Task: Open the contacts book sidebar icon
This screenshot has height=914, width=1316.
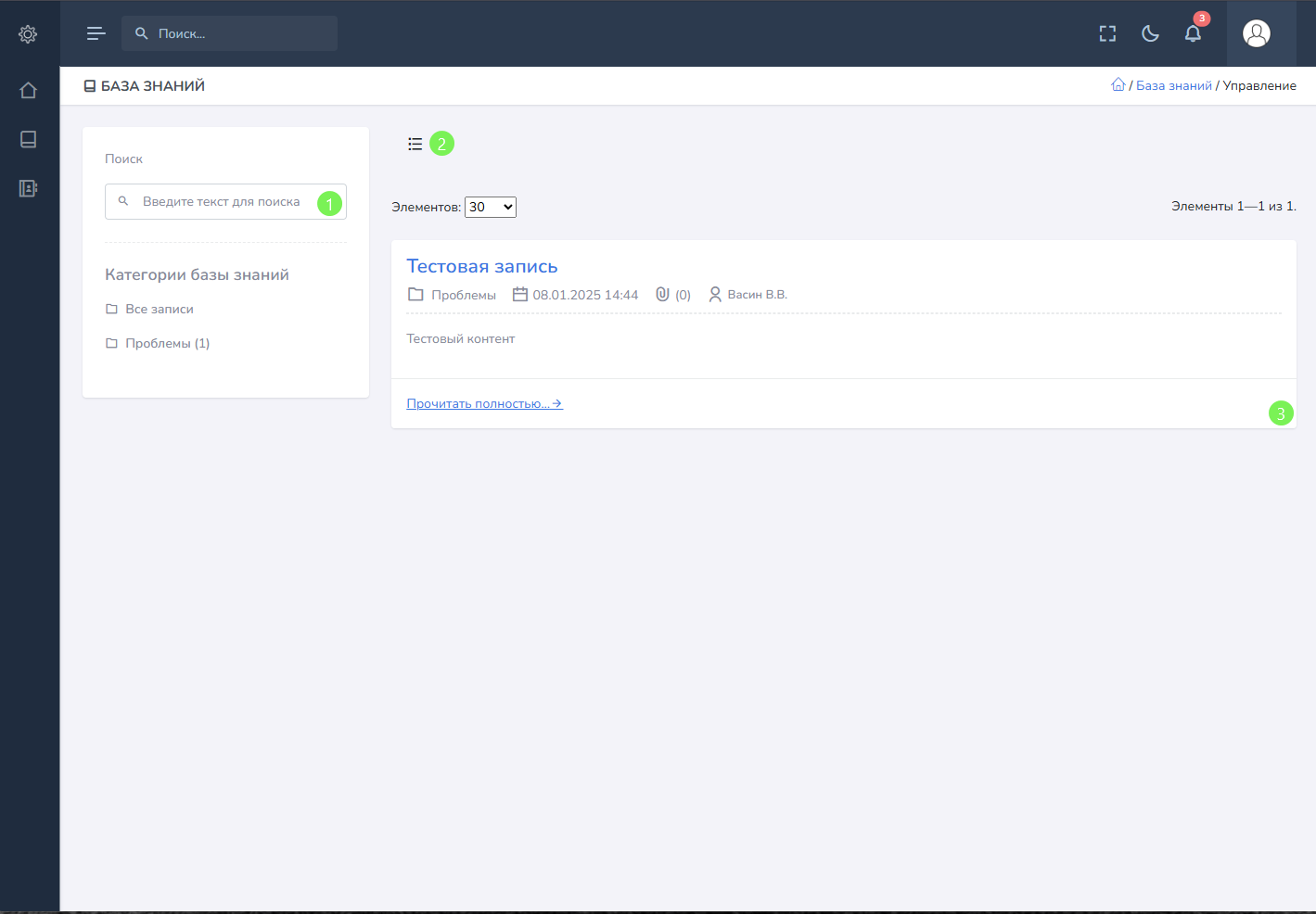Action: (x=28, y=188)
